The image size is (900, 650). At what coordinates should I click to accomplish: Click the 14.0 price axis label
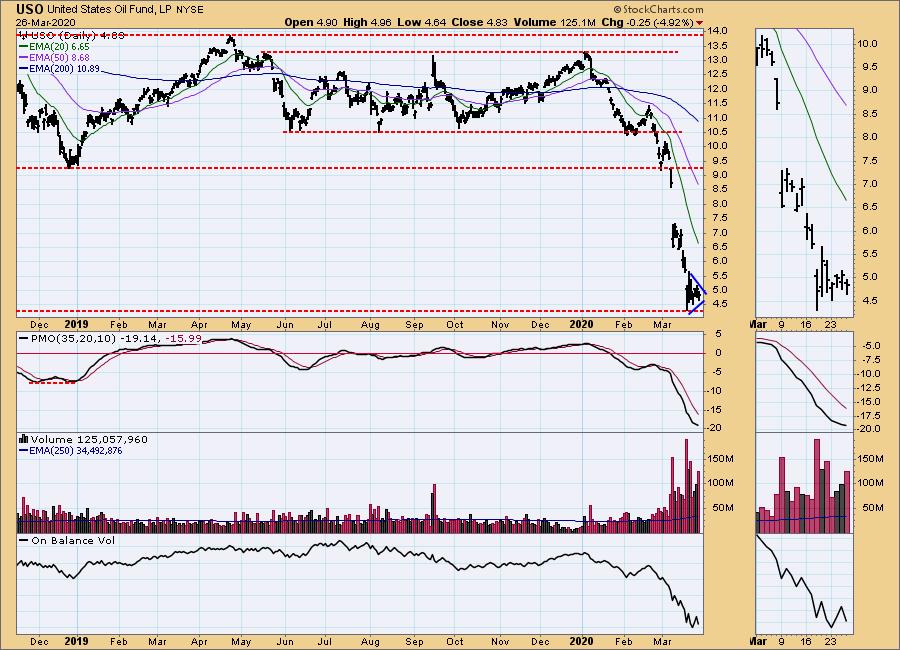[x=718, y=30]
